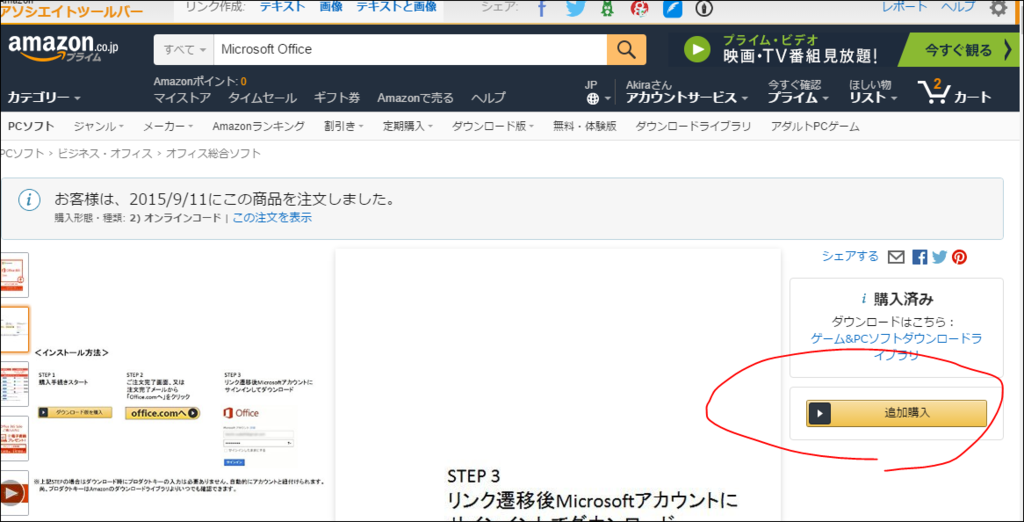Open Amazonランキング menu item
Viewport: 1024px width, 522px height.
[x=259, y=127]
